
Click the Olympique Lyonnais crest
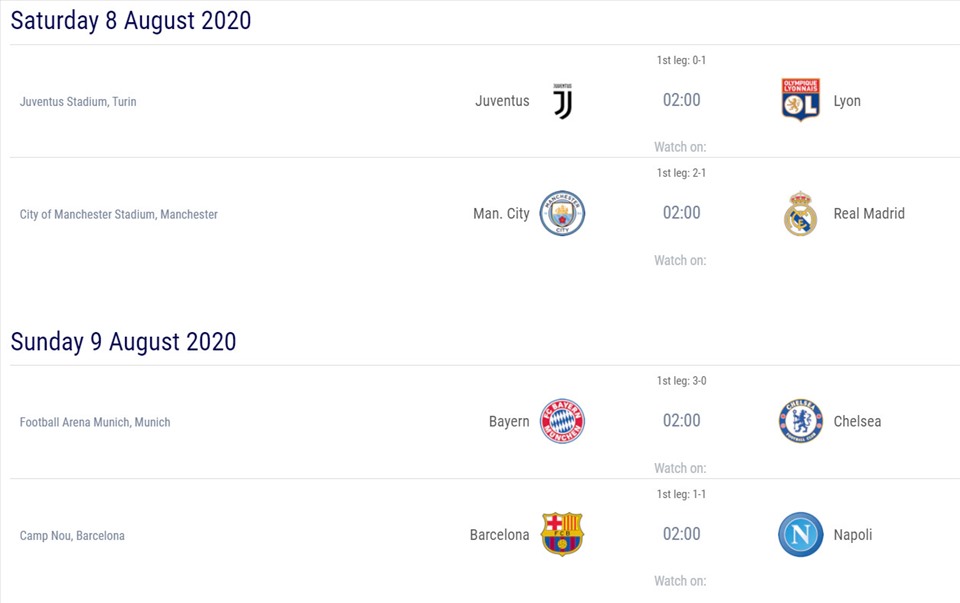click(x=800, y=100)
